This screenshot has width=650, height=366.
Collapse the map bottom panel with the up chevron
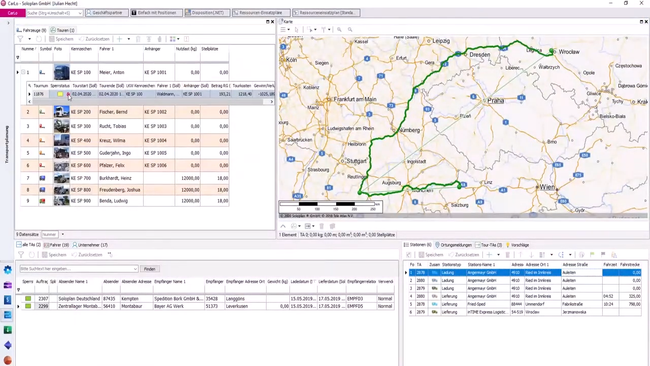[x=283, y=226]
